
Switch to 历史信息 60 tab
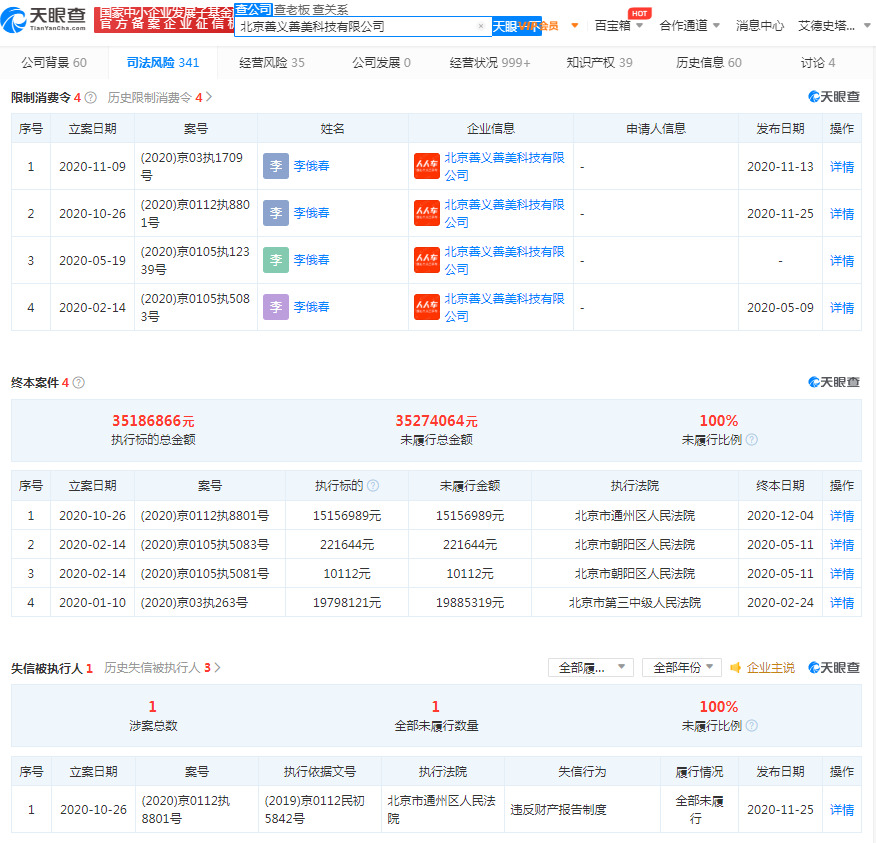(708, 63)
